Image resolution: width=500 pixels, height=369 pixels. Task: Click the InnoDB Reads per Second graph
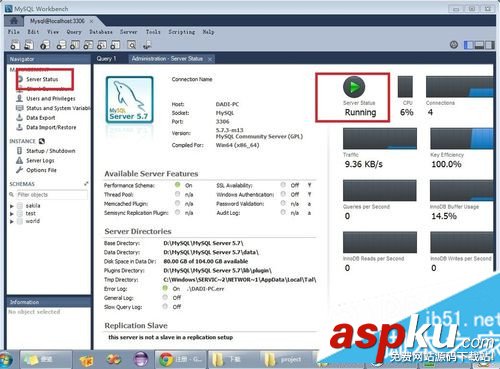coord(380,242)
